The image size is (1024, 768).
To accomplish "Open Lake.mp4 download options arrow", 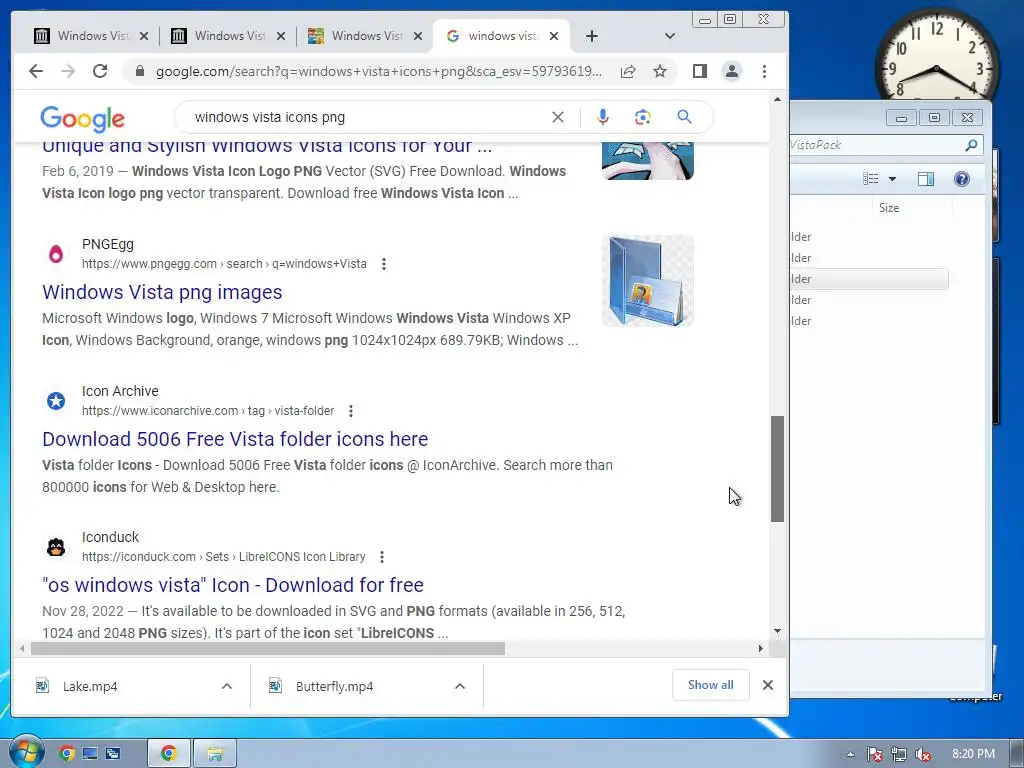I will [x=227, y=686].
